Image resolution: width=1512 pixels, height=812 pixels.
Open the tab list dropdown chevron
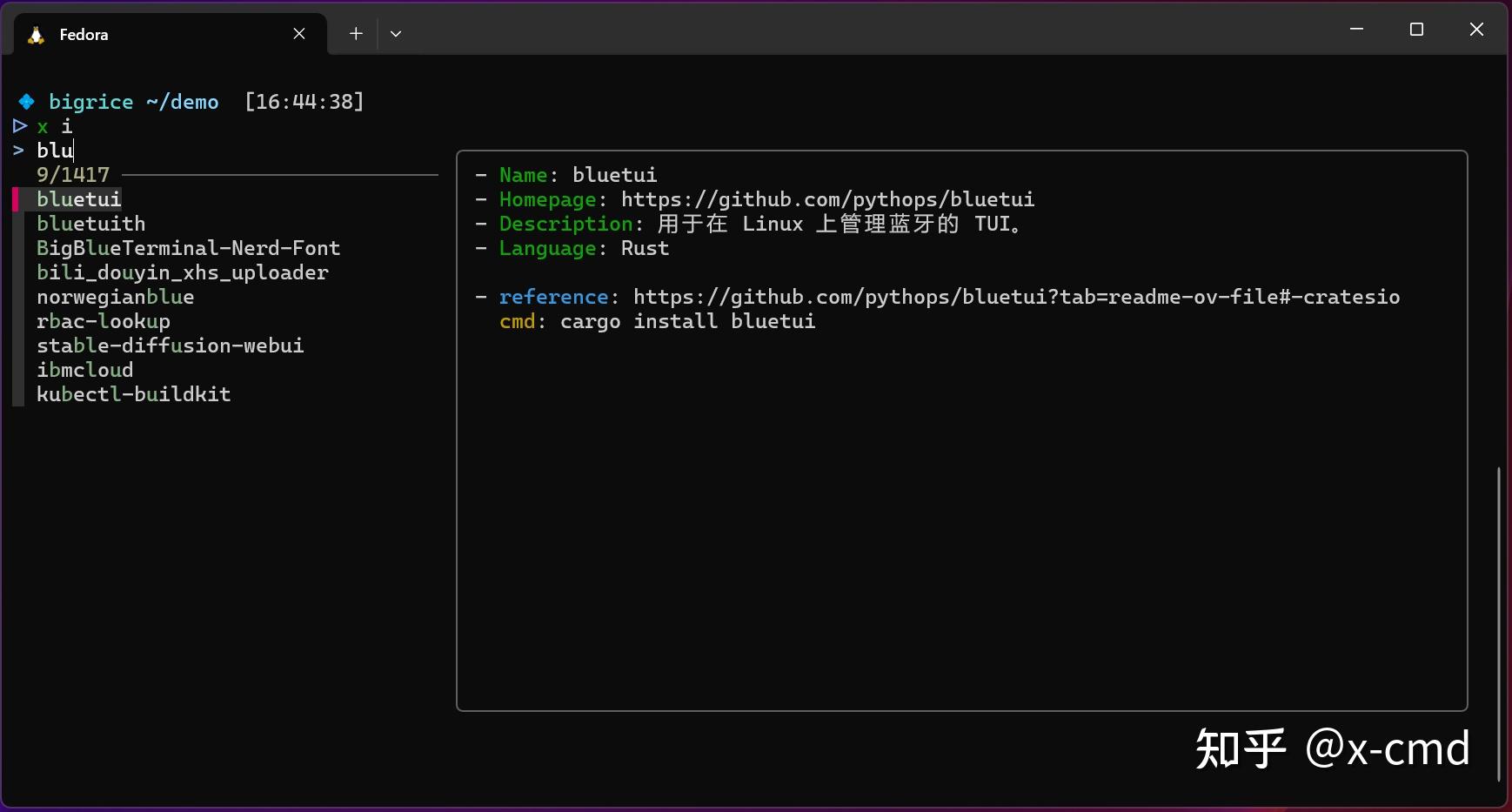[x=396, y=33]
